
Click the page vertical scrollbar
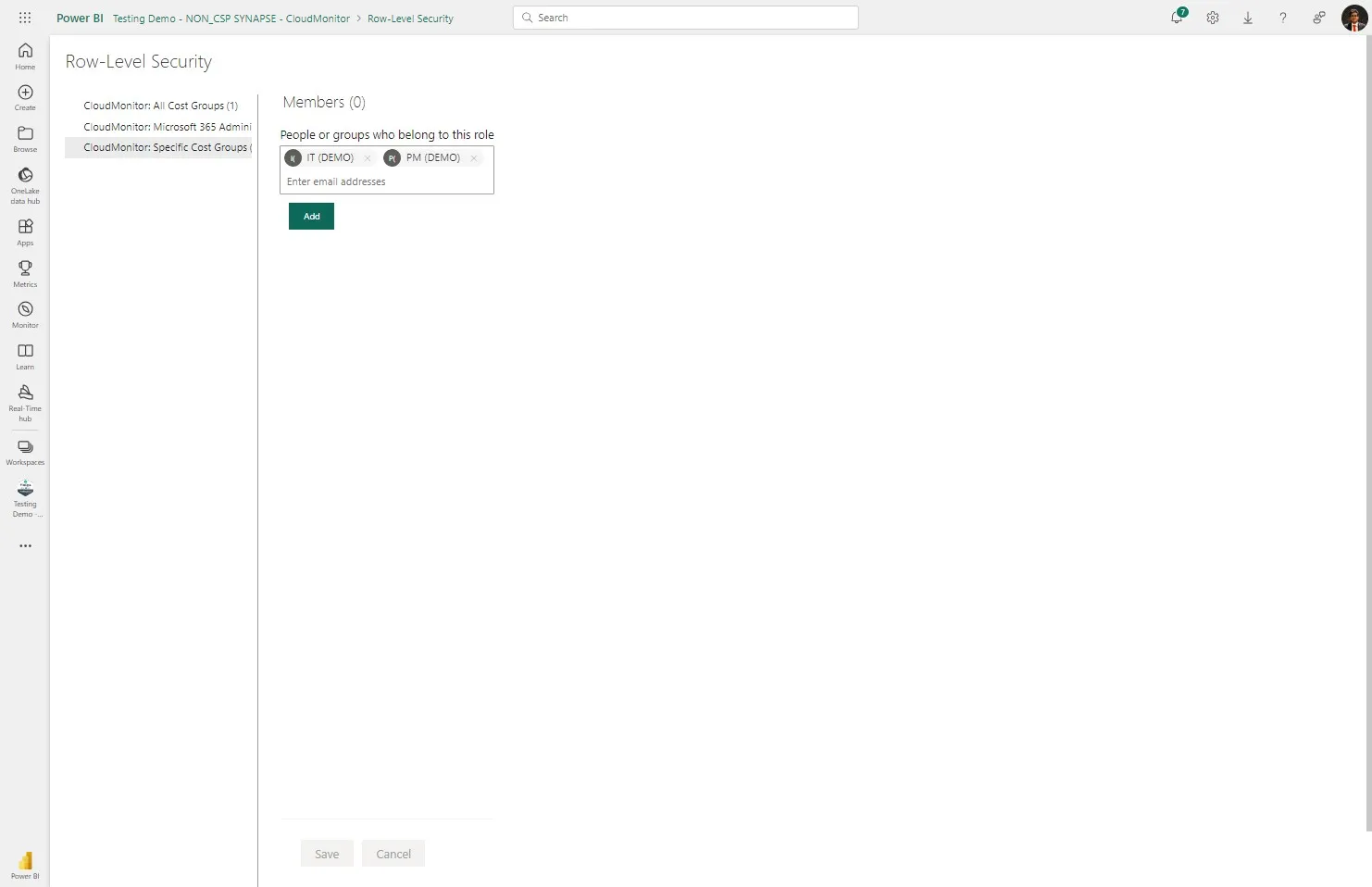click(1368, 435)
